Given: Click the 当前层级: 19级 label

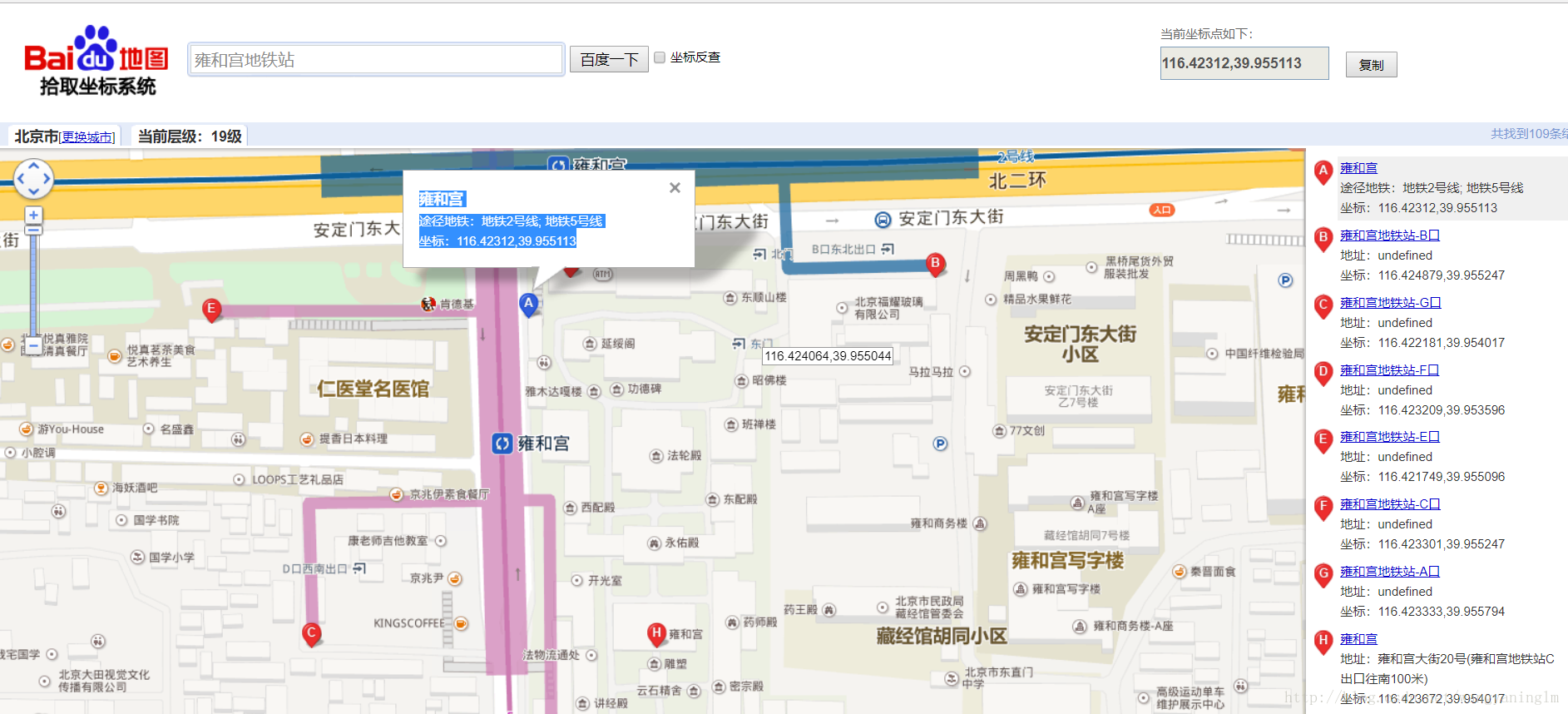Looking at the screenshot, I should [x=190, y=136].
